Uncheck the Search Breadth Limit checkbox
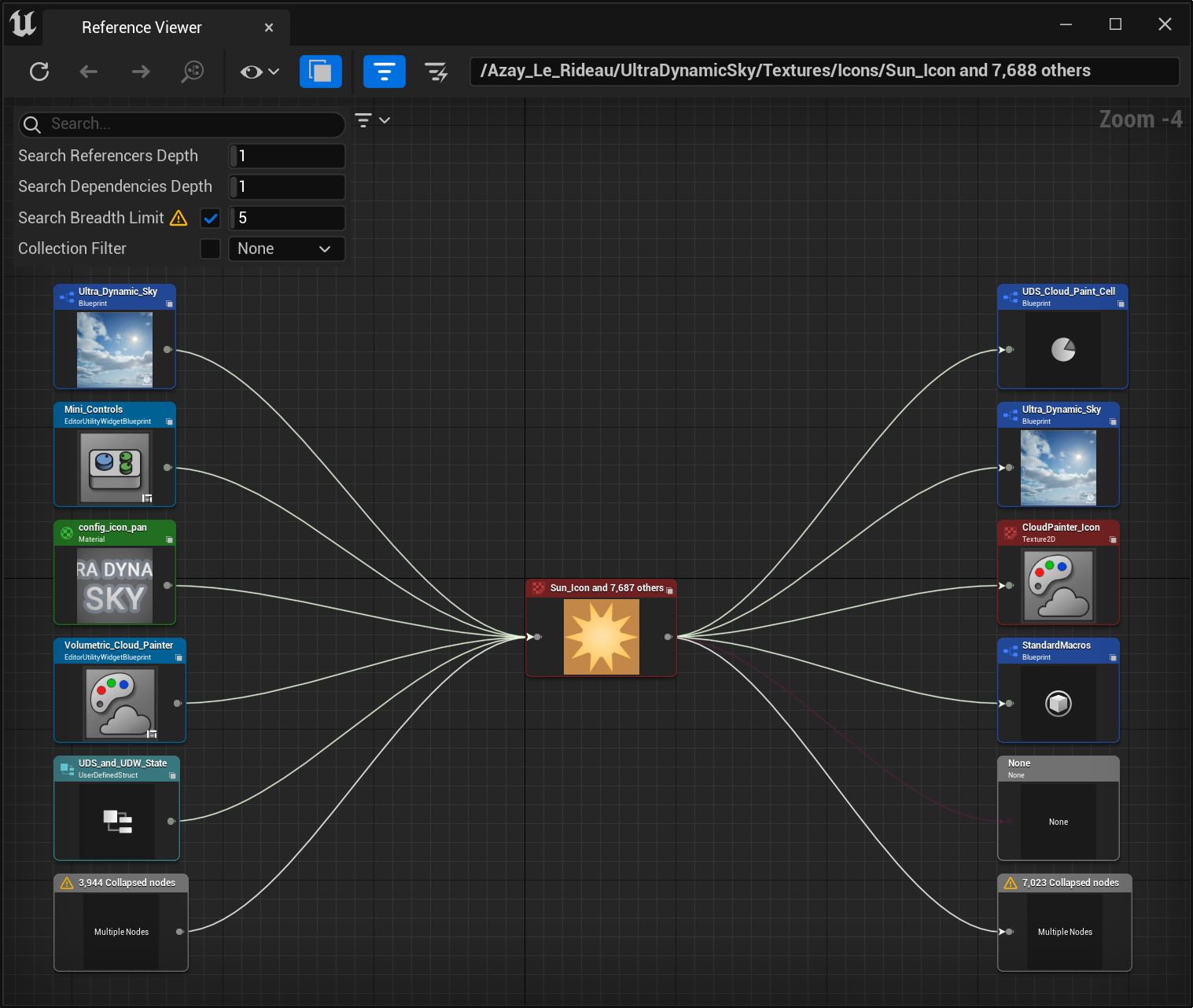The width and height of the screenshot is (1193, 1008). [210, 218]
